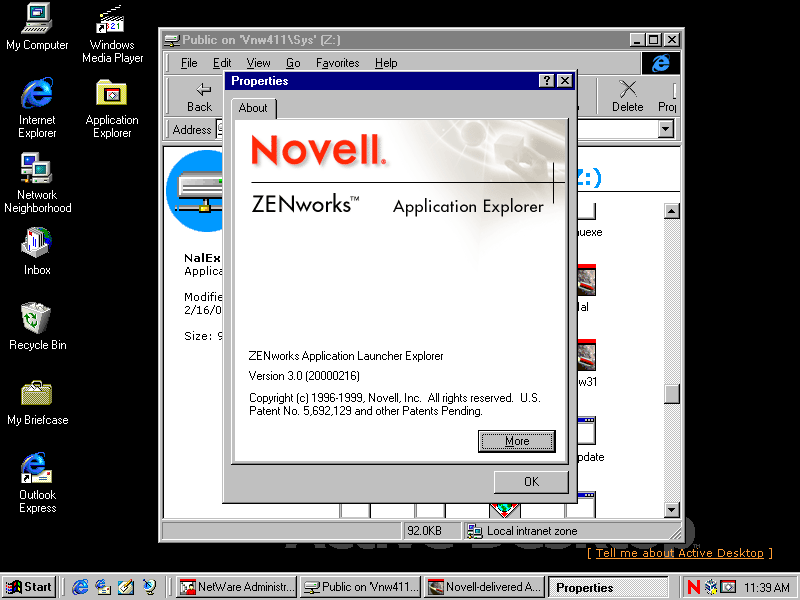This screenshot has width=800, height=600.
Task: Open the View menu
Action: 258,63
